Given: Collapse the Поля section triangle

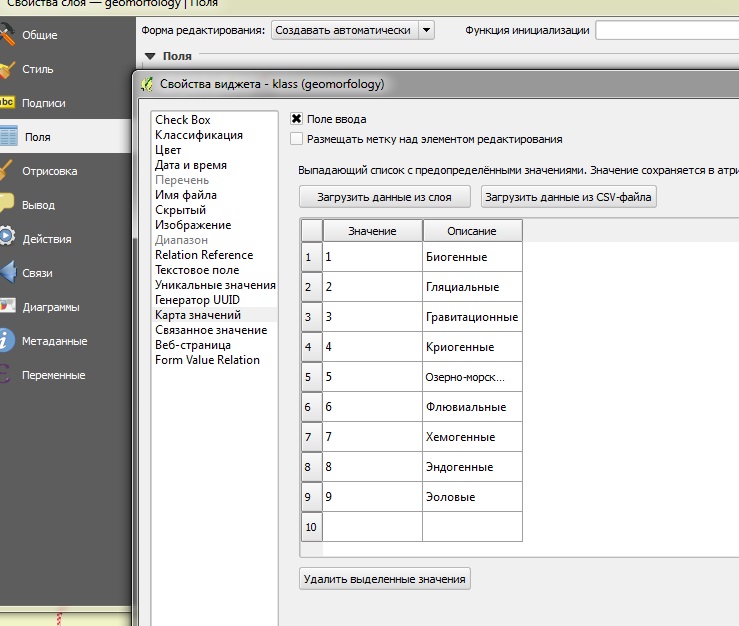Looking at the screenshot, I should [150, 57].
